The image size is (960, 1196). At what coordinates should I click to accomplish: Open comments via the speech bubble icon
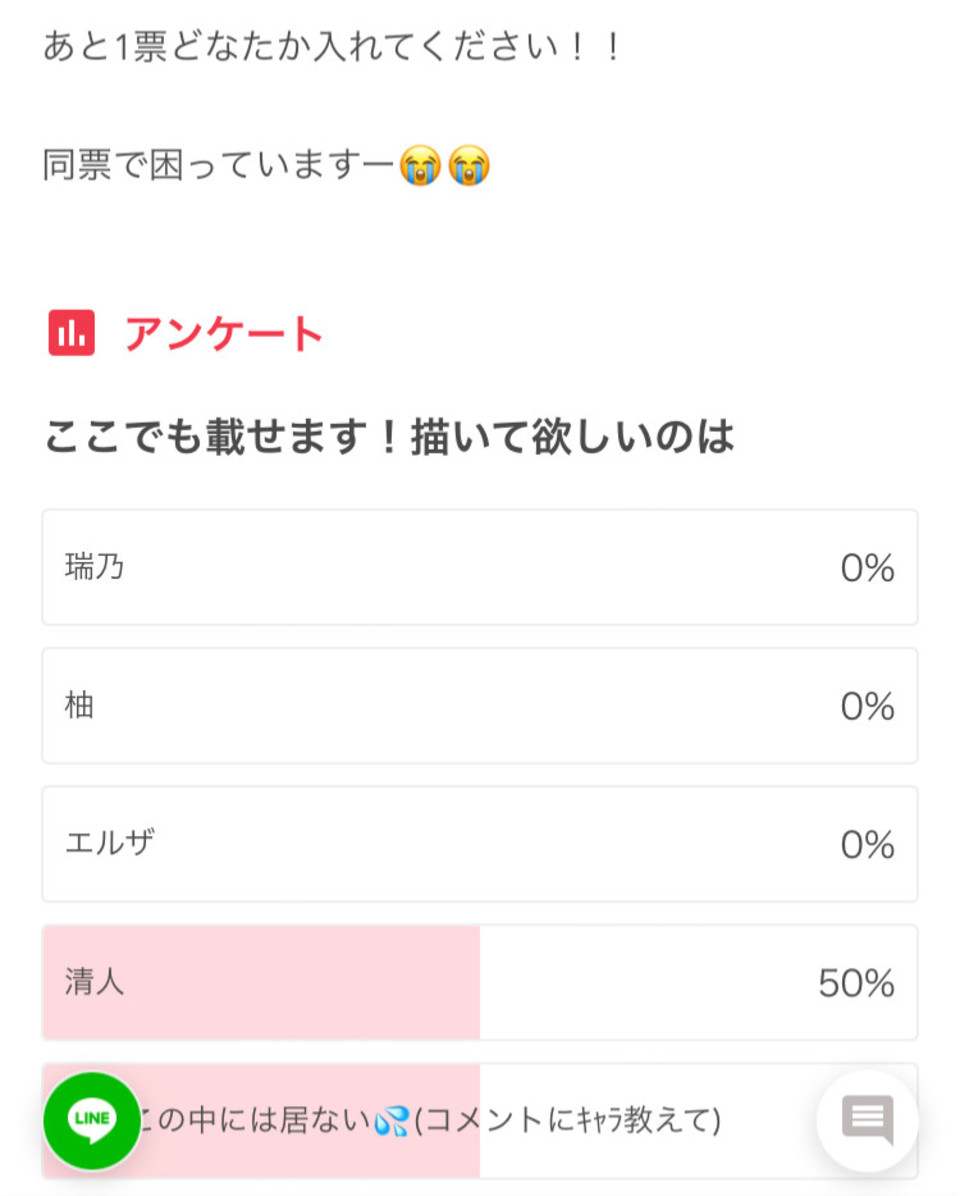[x=867, y=1120]
